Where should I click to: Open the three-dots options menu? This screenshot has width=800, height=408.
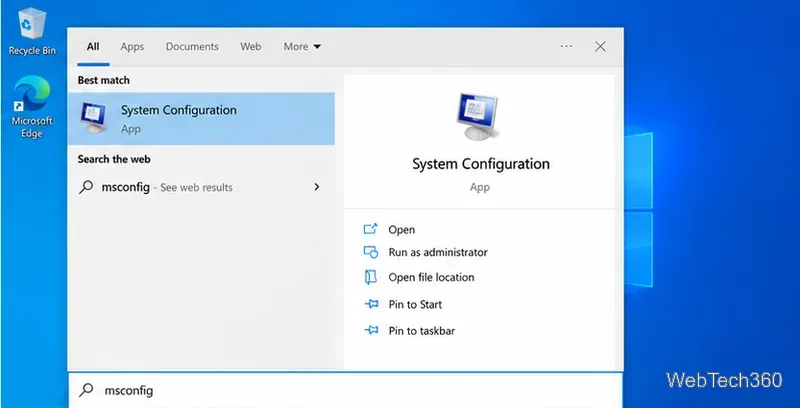click(566, 46)
